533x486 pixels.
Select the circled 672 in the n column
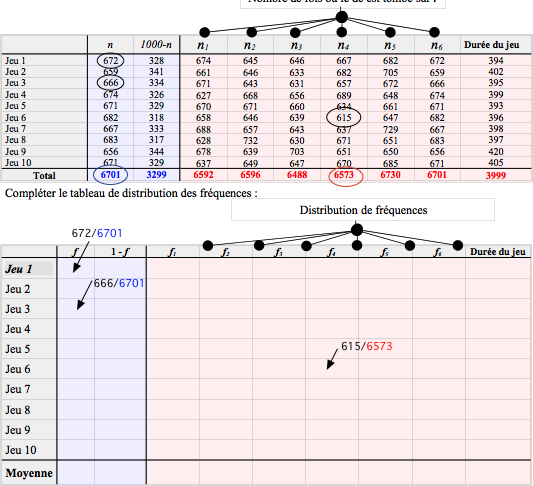110,60
